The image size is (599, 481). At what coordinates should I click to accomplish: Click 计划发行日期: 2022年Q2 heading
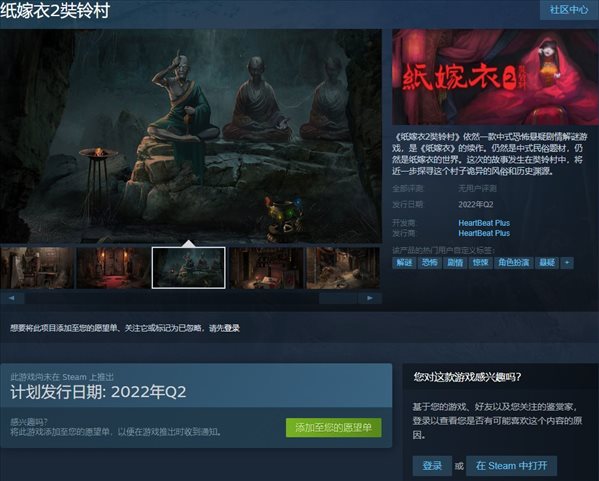coord(98,392)
